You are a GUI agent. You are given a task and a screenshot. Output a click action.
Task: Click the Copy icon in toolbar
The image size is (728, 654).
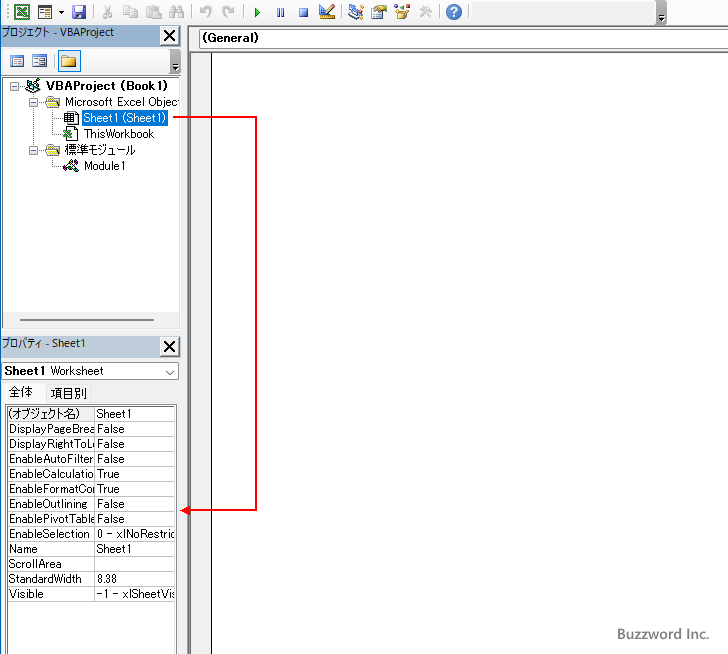130,12
